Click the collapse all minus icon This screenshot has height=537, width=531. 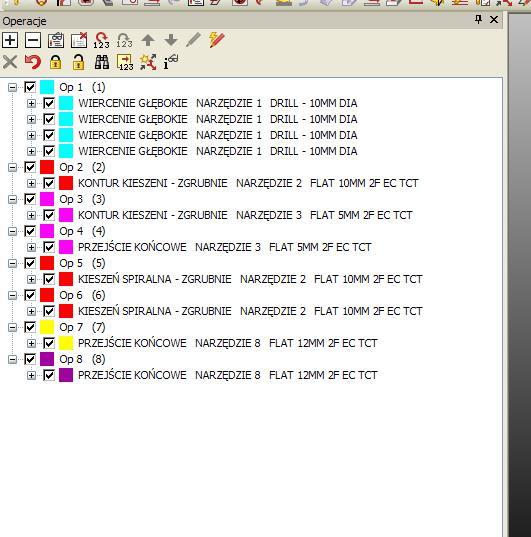(33, 40)
